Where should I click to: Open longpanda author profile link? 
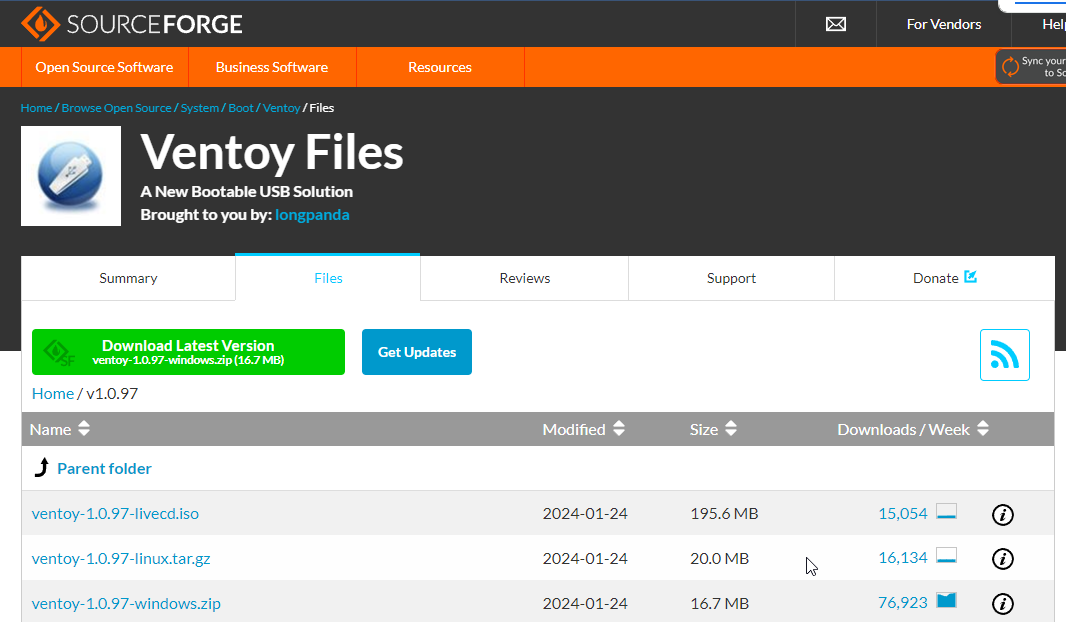click(x=312, y=215)
